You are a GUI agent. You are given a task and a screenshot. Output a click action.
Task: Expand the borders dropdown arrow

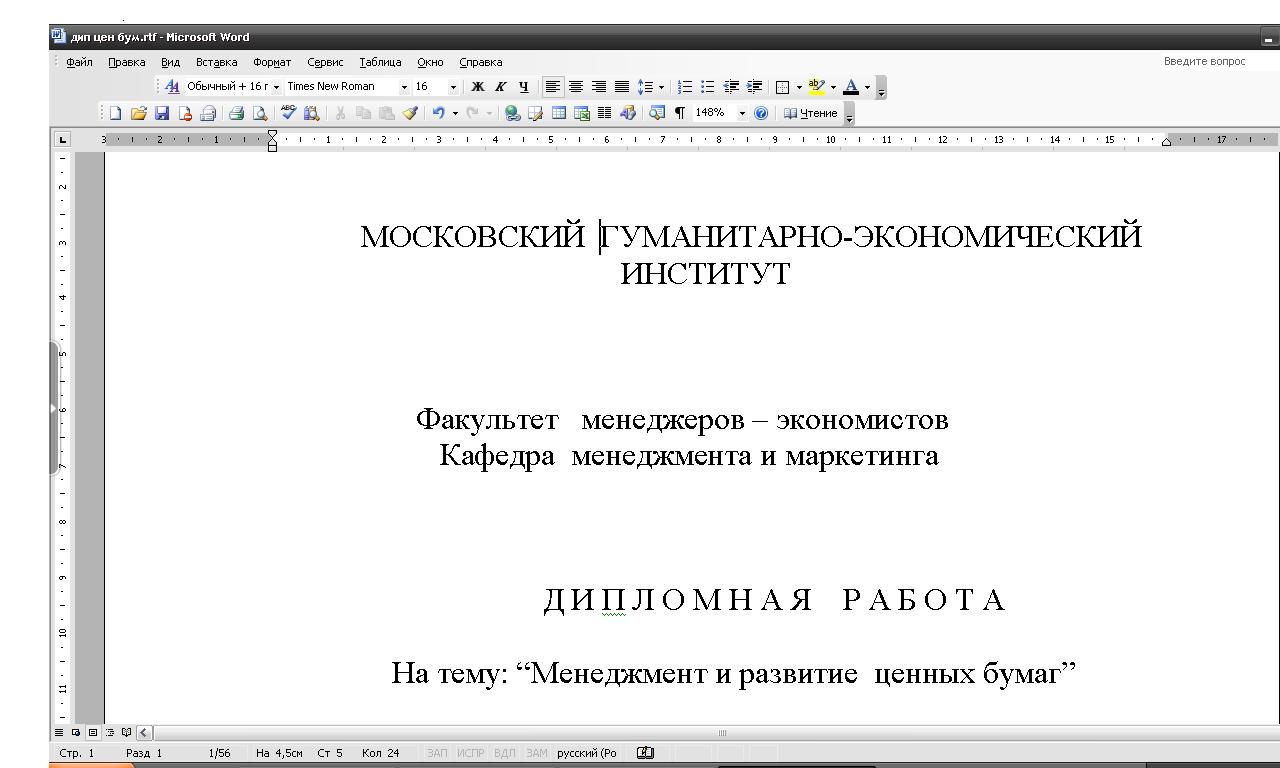point(799,87)
